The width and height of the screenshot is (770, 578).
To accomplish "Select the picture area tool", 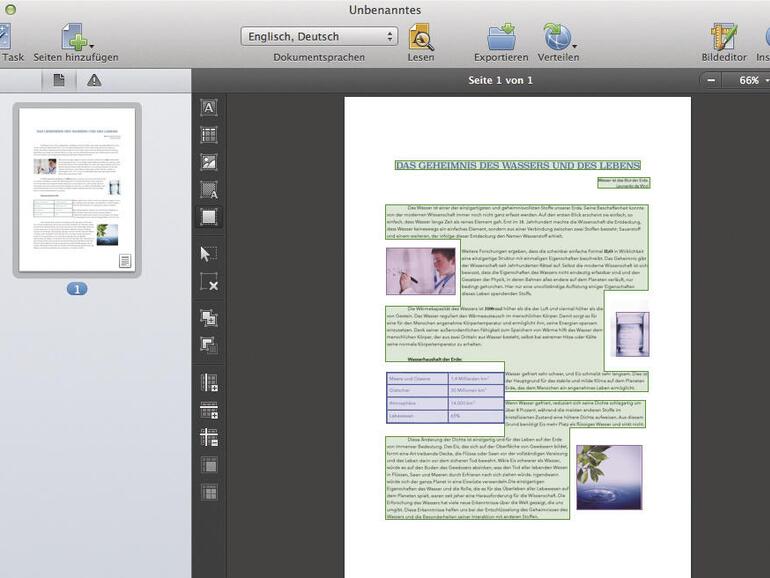I will point(209,162).
